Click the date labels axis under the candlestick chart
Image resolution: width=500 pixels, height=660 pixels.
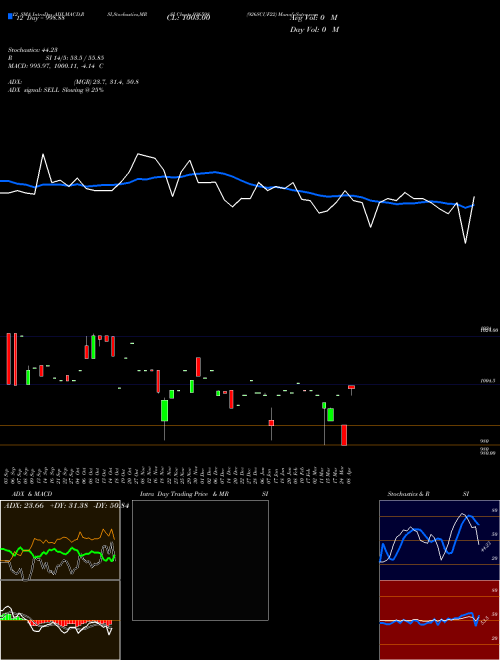[178, 475]
